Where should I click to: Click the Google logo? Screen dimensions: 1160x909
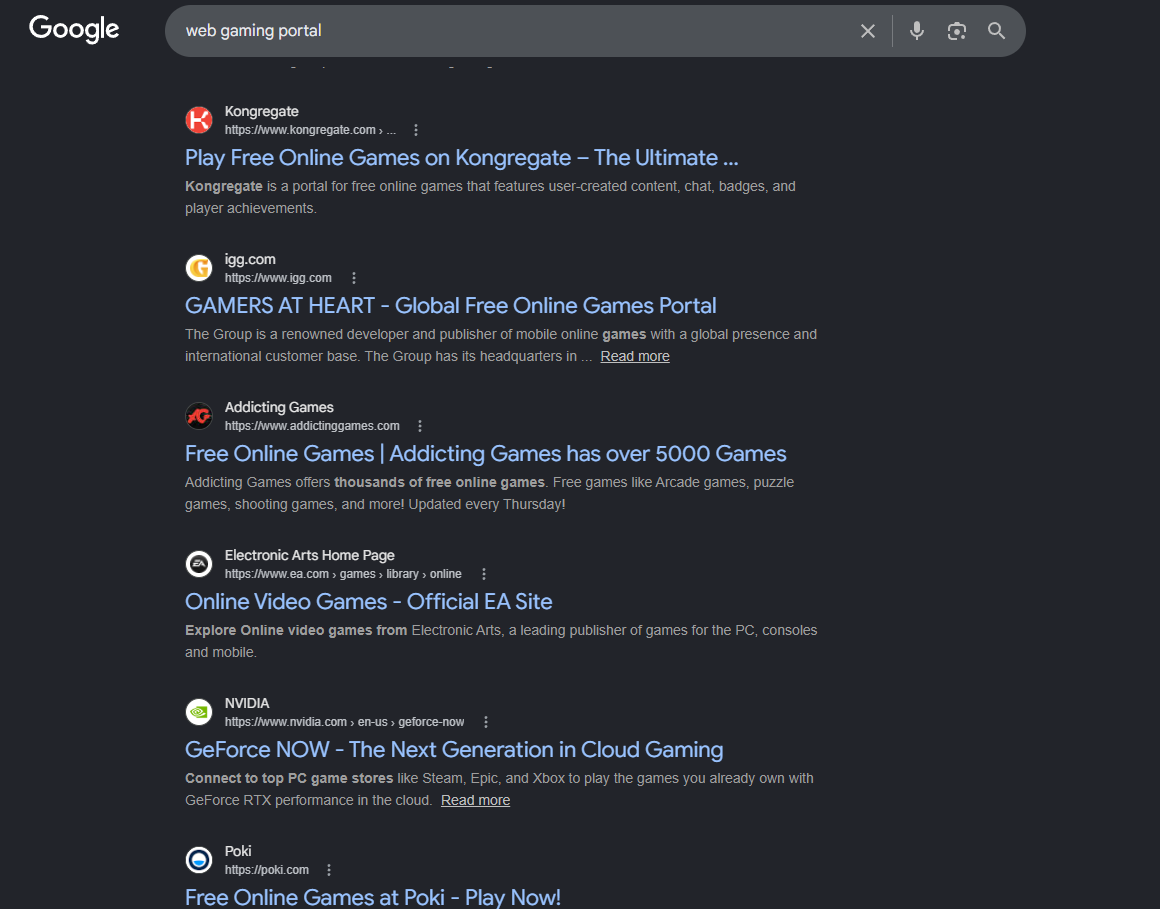pos(74,30)
